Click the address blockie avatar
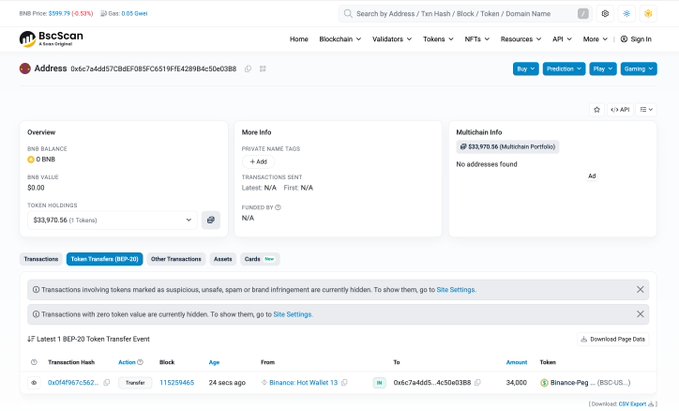This screenshot has width=679, height=411. pos(25,68)
